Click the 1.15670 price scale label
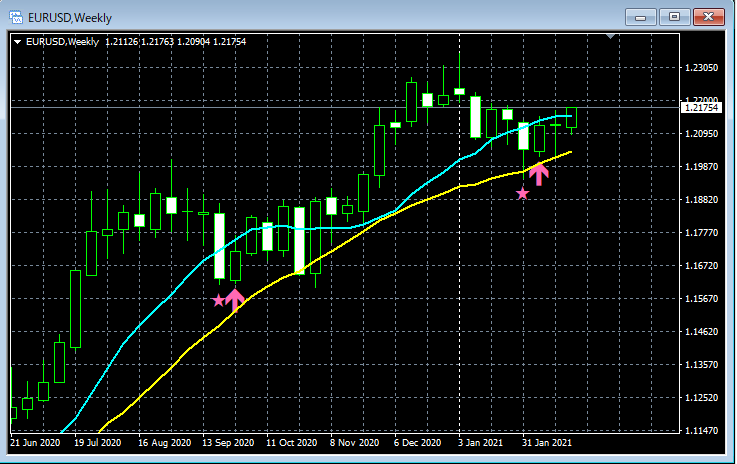Viewport: 737px width, 464px height. (701, 299)
